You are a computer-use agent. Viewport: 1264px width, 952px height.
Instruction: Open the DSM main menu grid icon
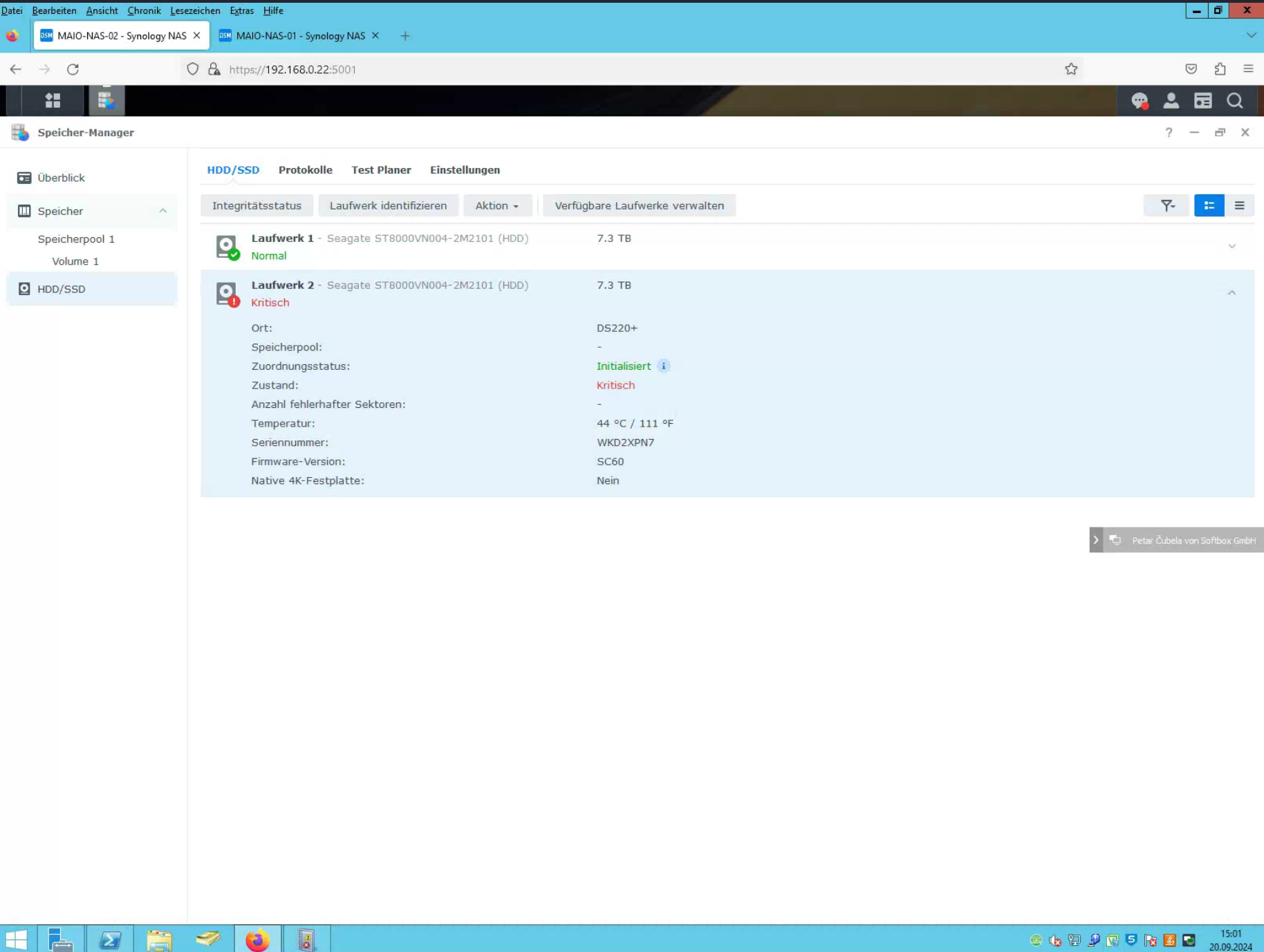pos(53,101)
